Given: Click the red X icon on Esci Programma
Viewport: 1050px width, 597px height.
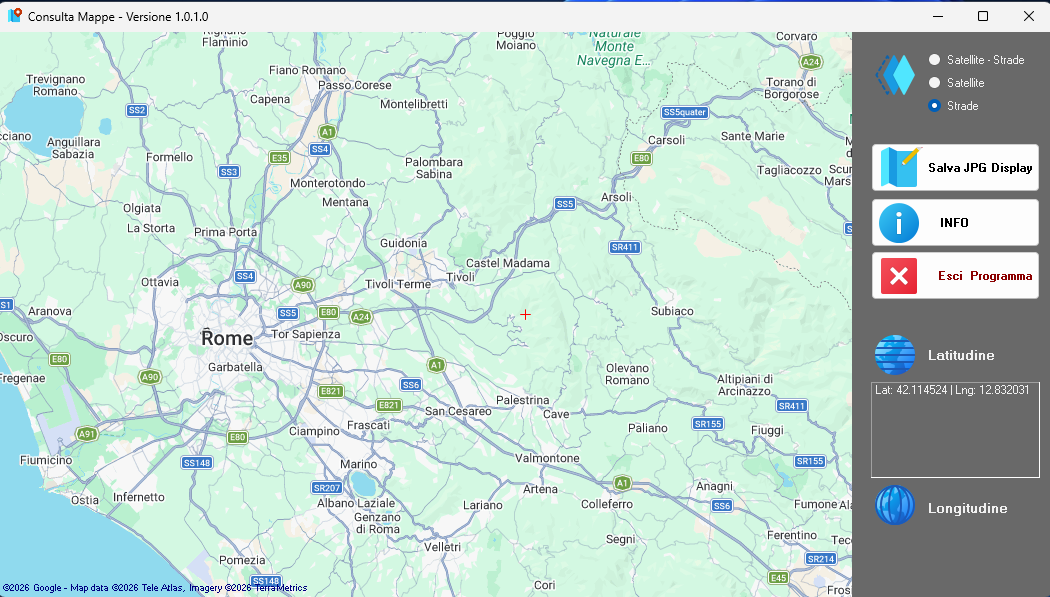Looking at the screenshot, I should click(899, 276).
